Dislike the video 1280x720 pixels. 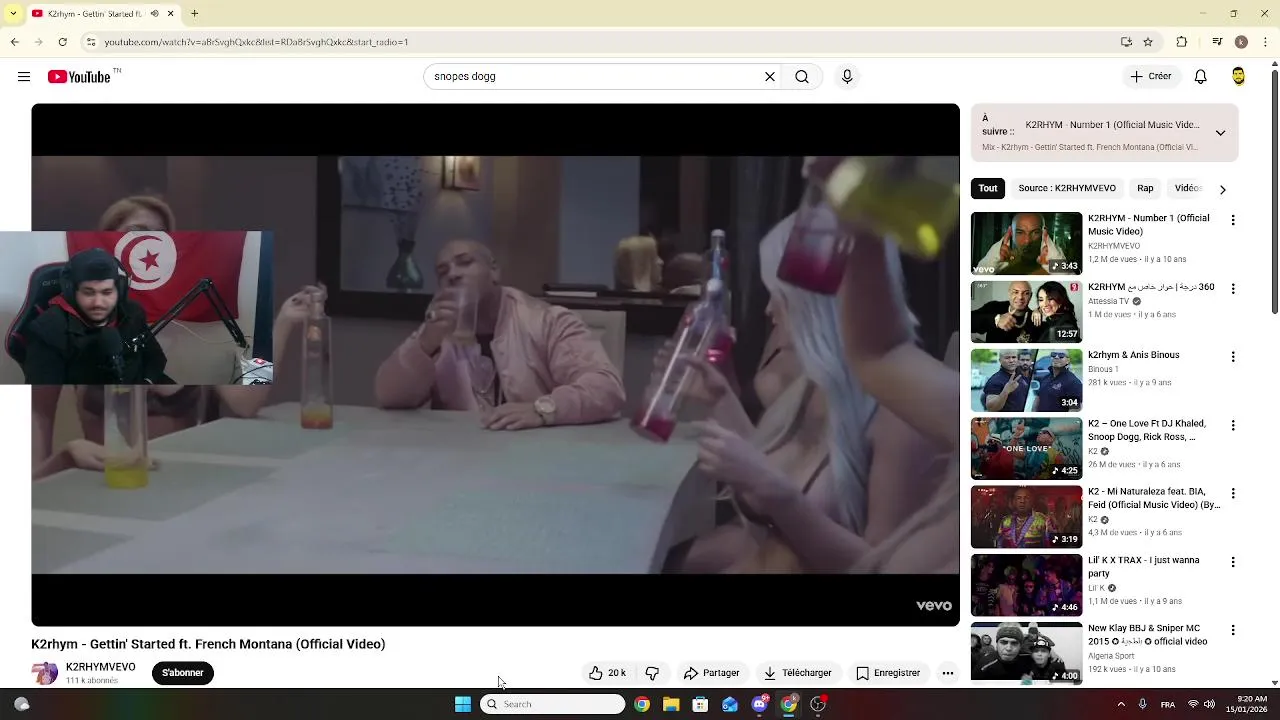(x=652, y=673)
